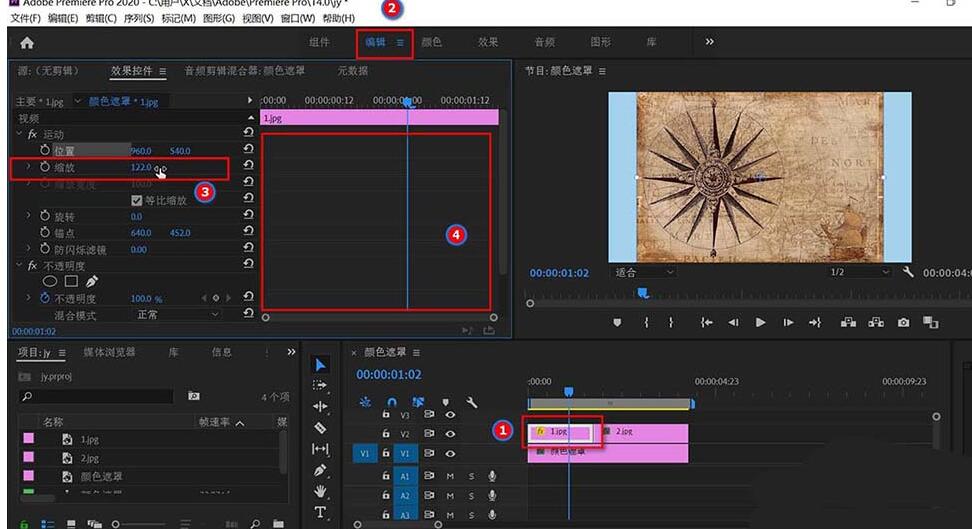972x529 pixels.
Task: Open the File menu
Action: [25, 18]
